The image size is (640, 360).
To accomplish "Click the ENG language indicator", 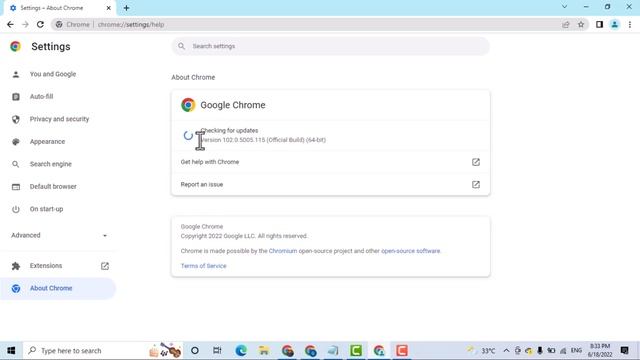I will tap(576, 351).
